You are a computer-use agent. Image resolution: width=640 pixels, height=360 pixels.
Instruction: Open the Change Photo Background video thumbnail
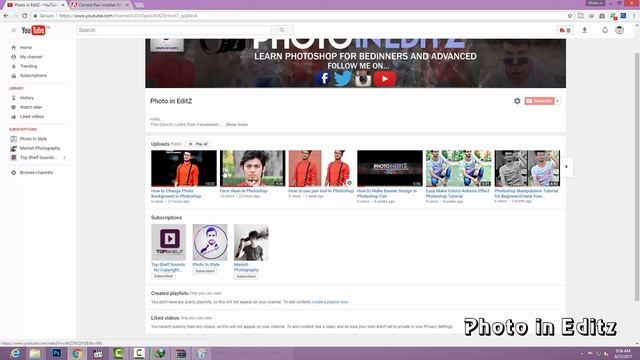tap(184, 168)
